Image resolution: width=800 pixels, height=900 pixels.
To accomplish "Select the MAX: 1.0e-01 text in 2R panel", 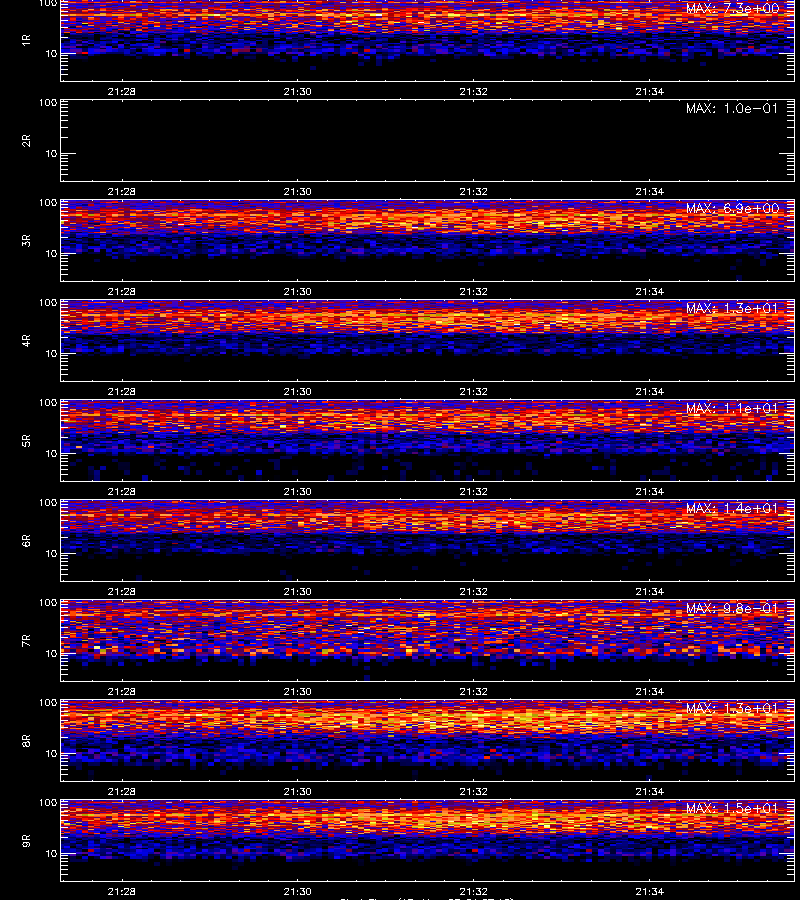I will [732, 108].
